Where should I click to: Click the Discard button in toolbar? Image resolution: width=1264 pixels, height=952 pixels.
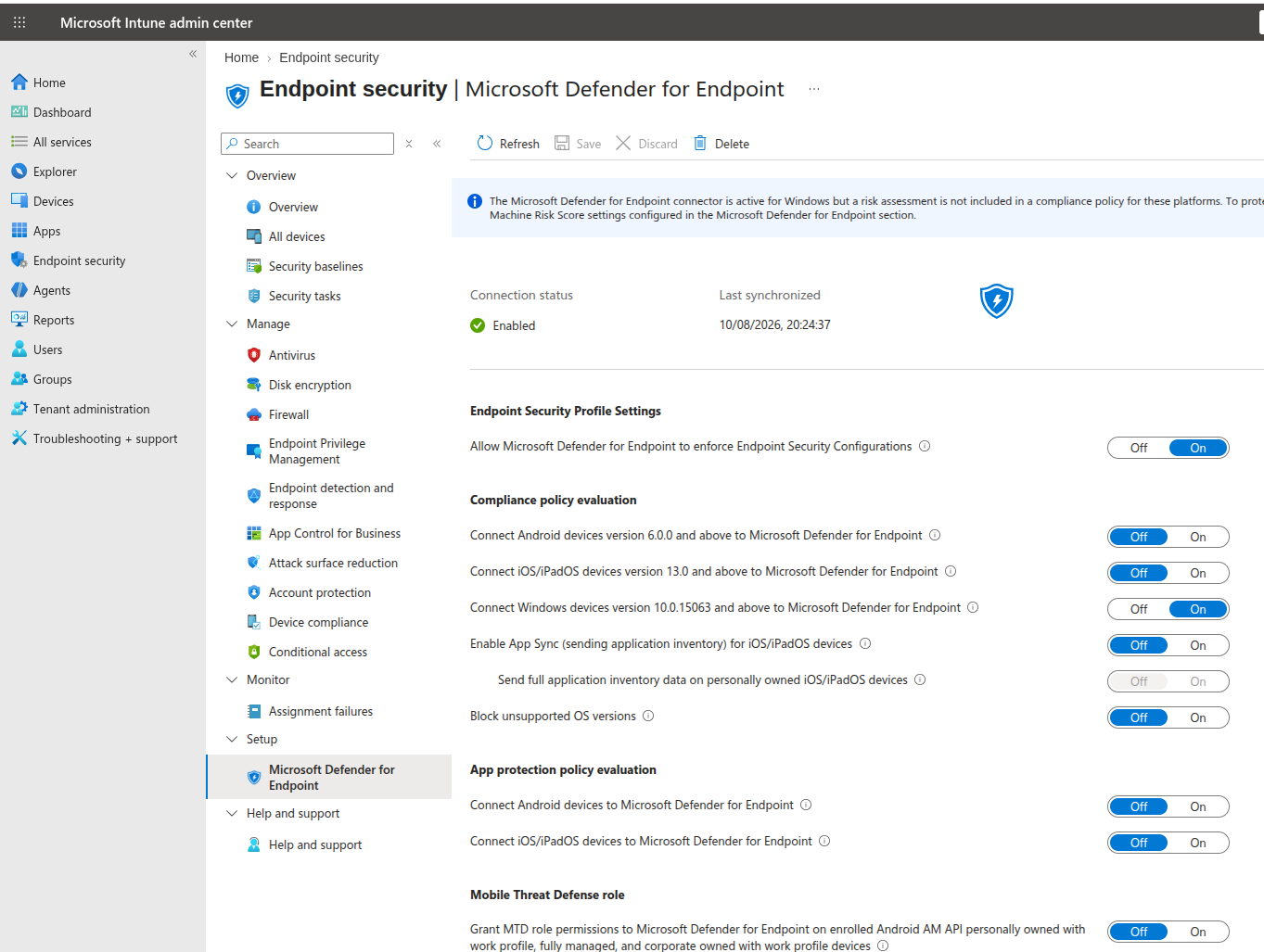click(x=646, y=144)
